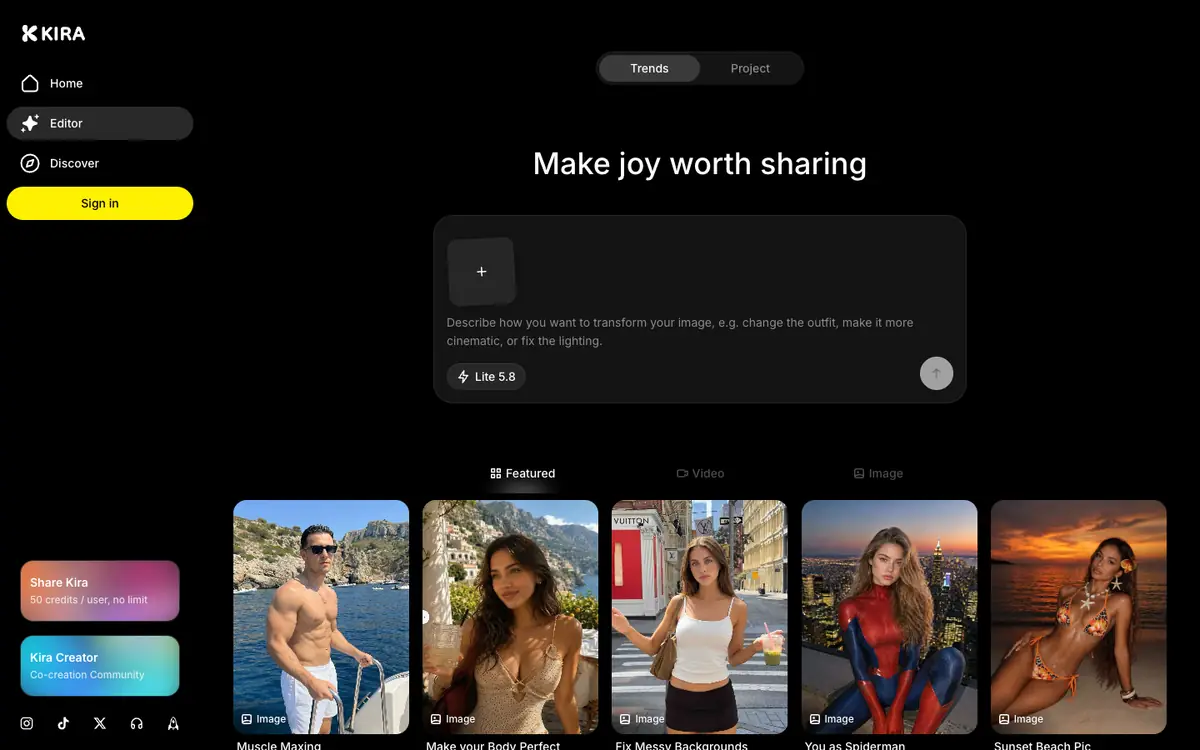Open Editor in the sidebar
1200x750 pixels.
(100, 123)
